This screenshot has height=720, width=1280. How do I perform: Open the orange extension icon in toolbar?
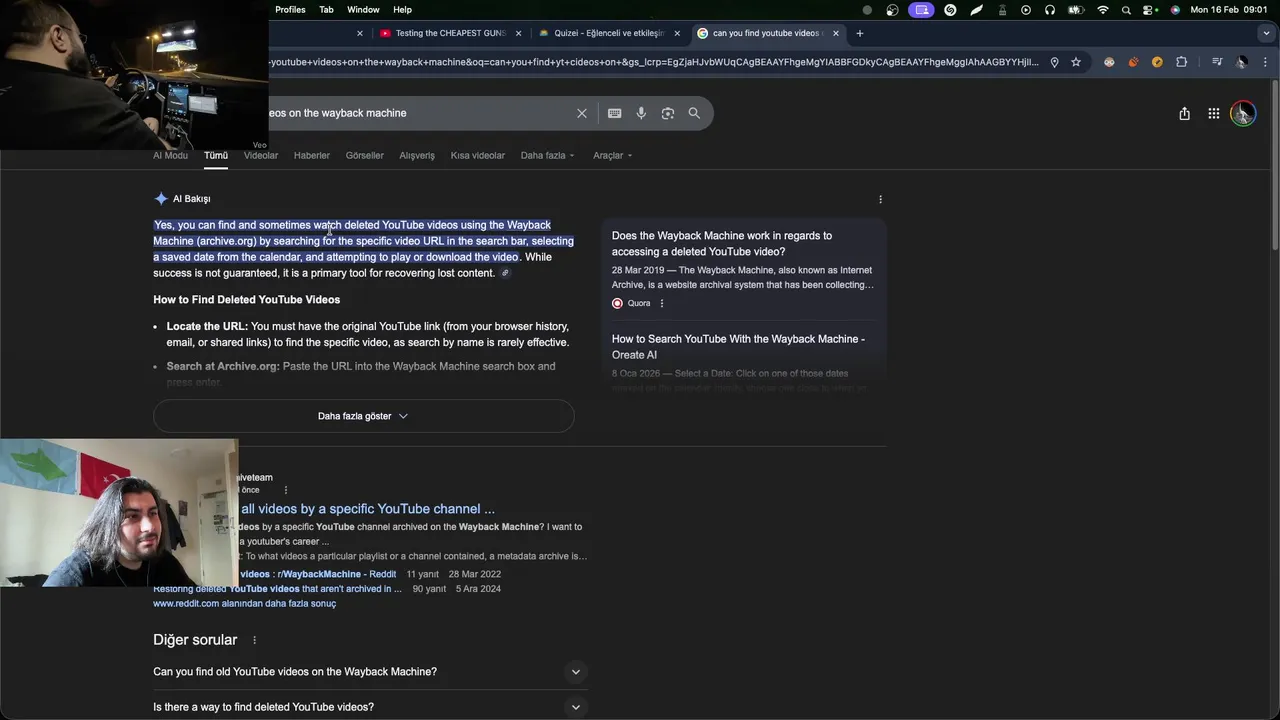coord(1133,62)
